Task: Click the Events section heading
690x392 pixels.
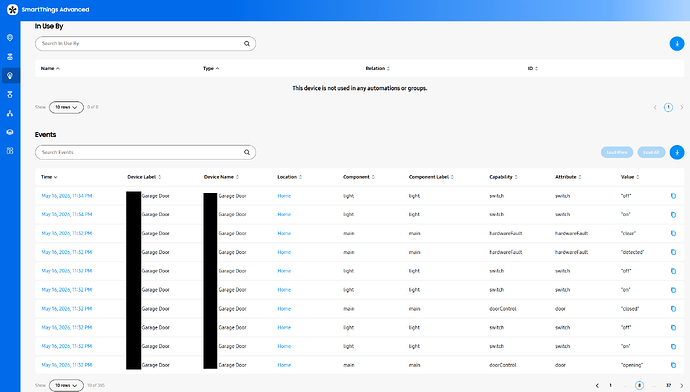Action: pos(45,135)
